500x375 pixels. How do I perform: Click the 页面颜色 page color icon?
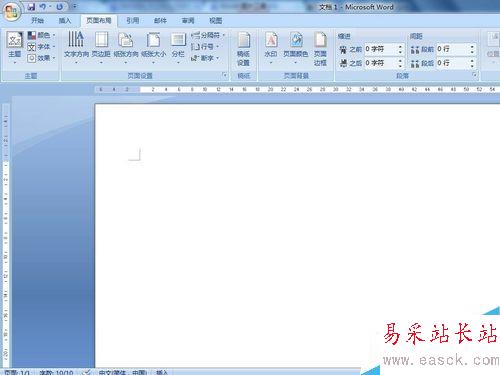tap(296, 47)
